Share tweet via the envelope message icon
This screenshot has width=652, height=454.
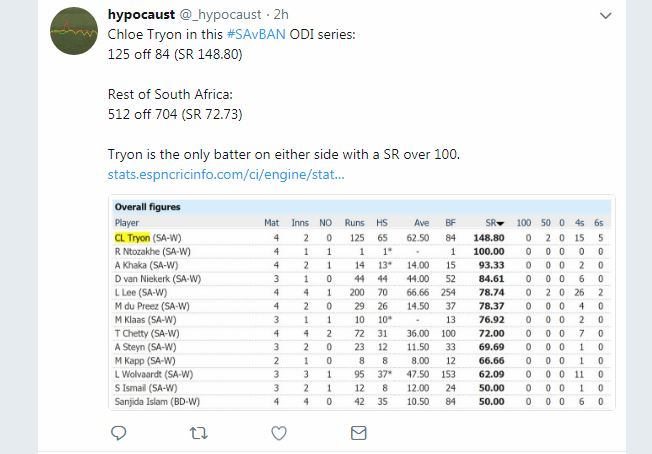click(x=358, y=433)
